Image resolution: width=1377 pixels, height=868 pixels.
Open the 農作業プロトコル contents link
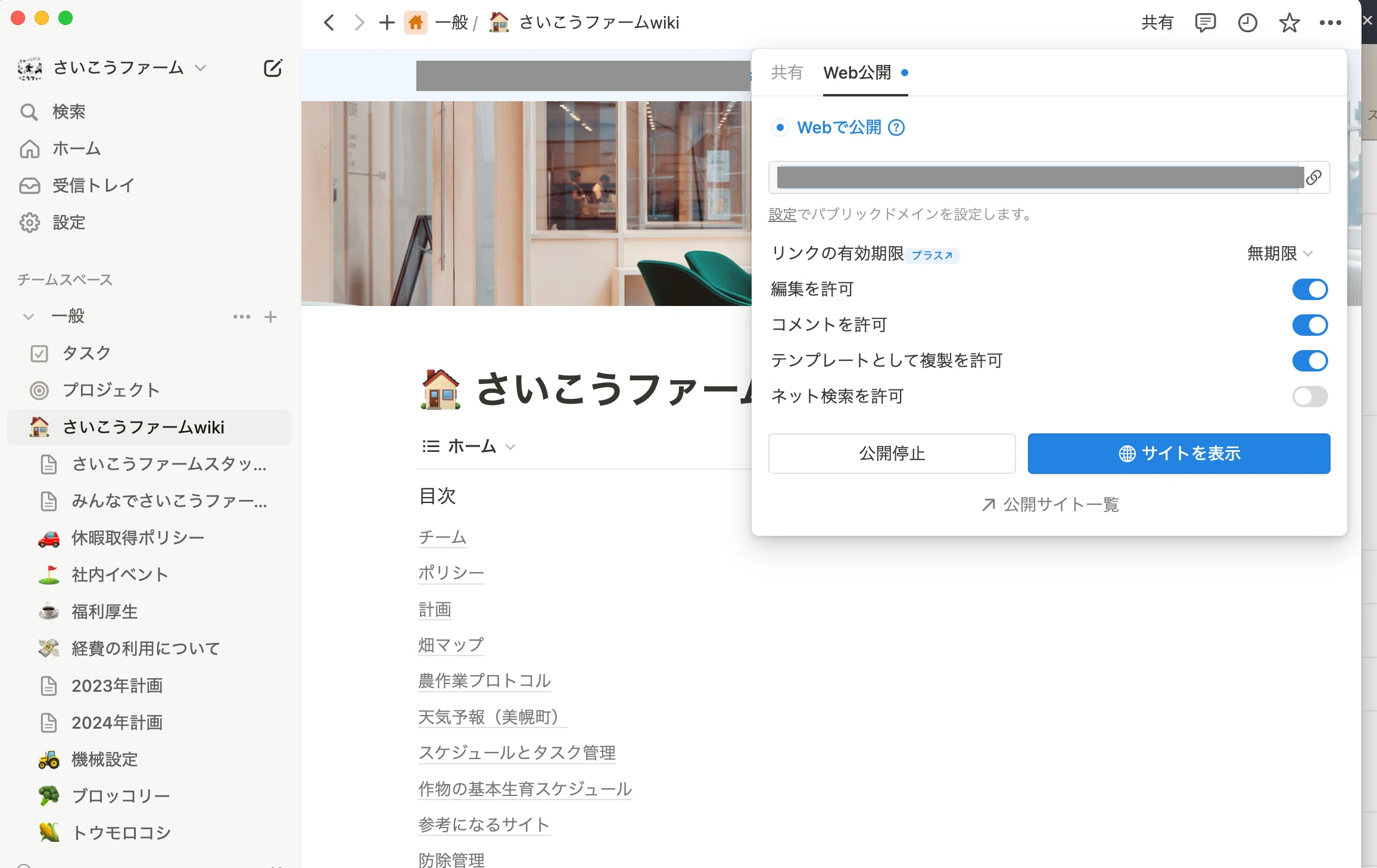(485, 681)
